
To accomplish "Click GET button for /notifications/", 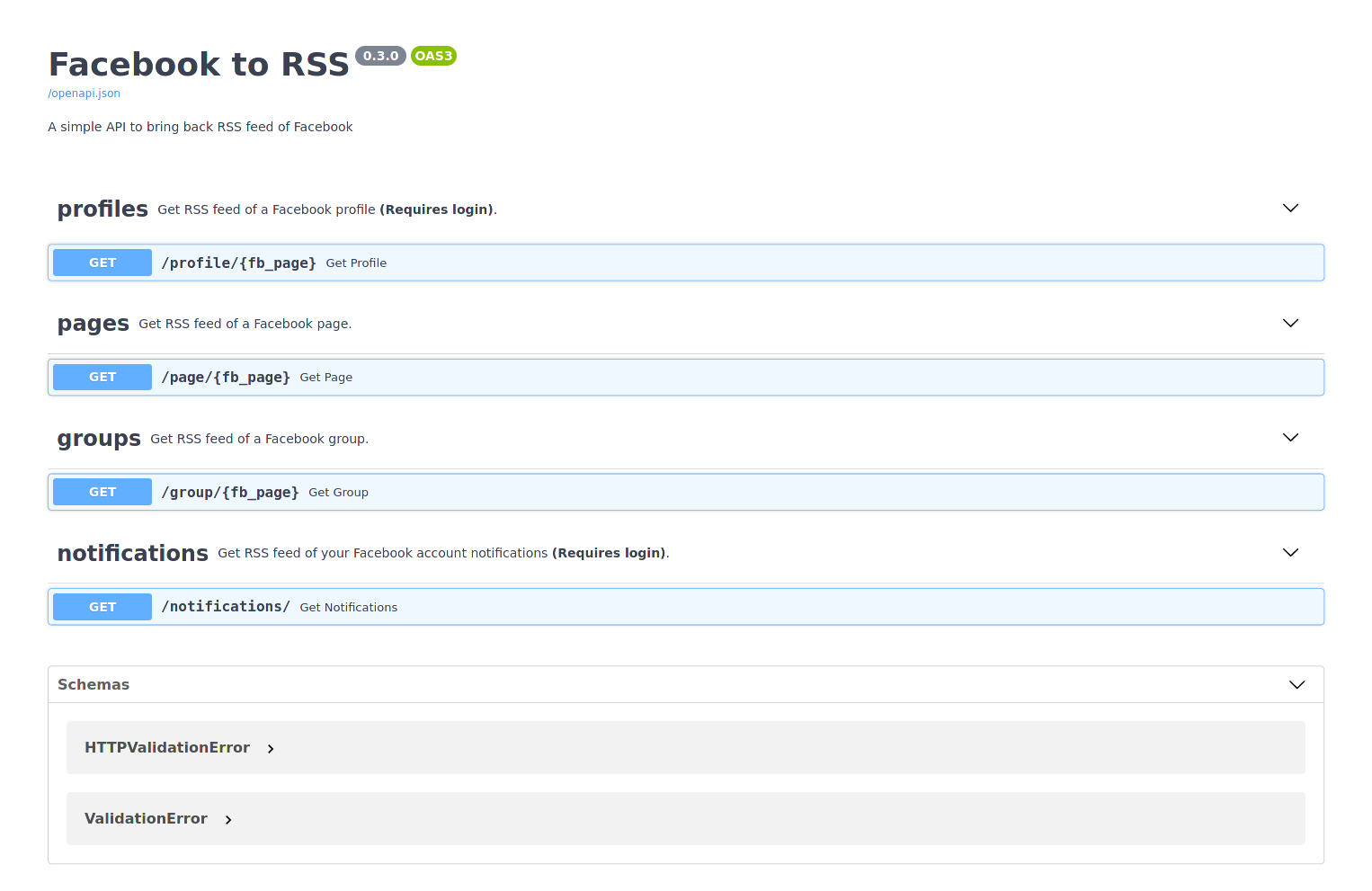I will click(x=102, y=607).
